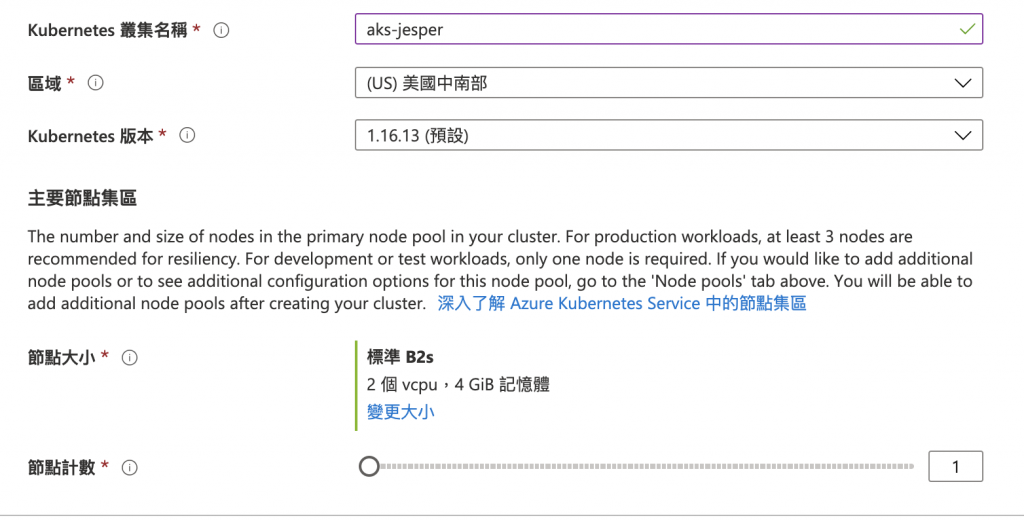
Task: Click info icon beside 節點大小 label
Action: 129,357
